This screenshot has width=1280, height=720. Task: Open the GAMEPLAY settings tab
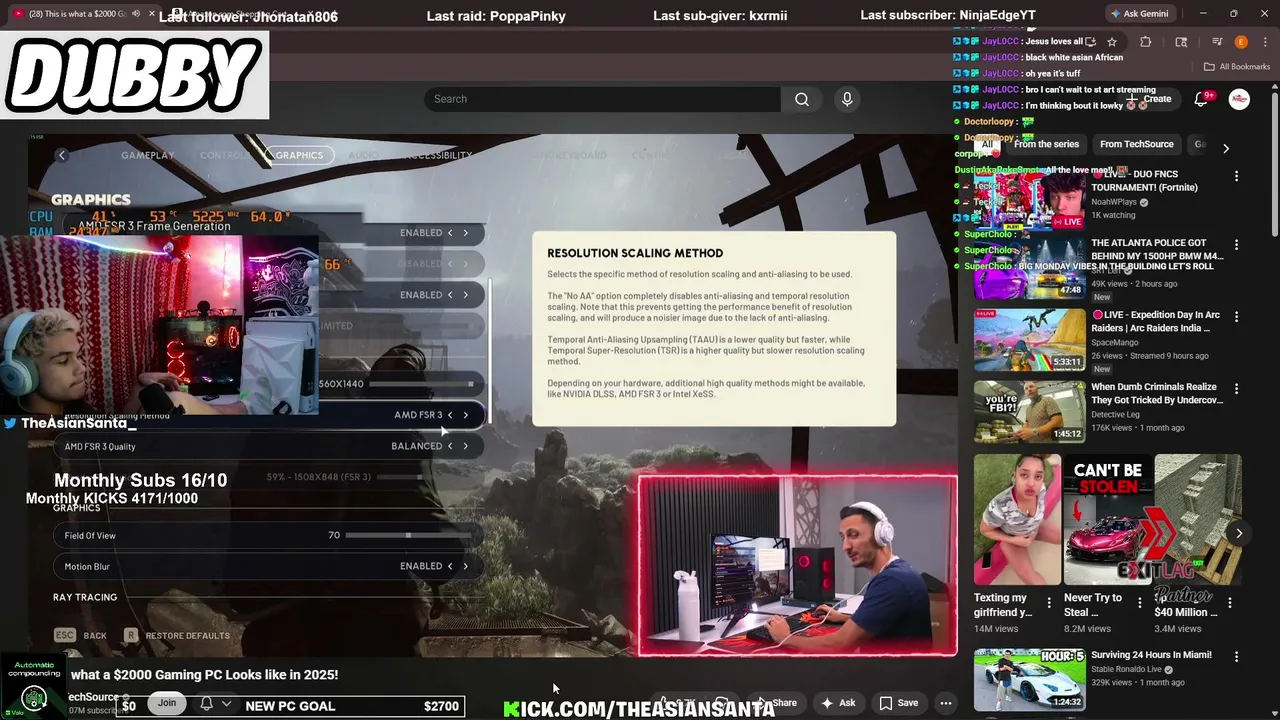pyautogui.click(x=148, y=155)
